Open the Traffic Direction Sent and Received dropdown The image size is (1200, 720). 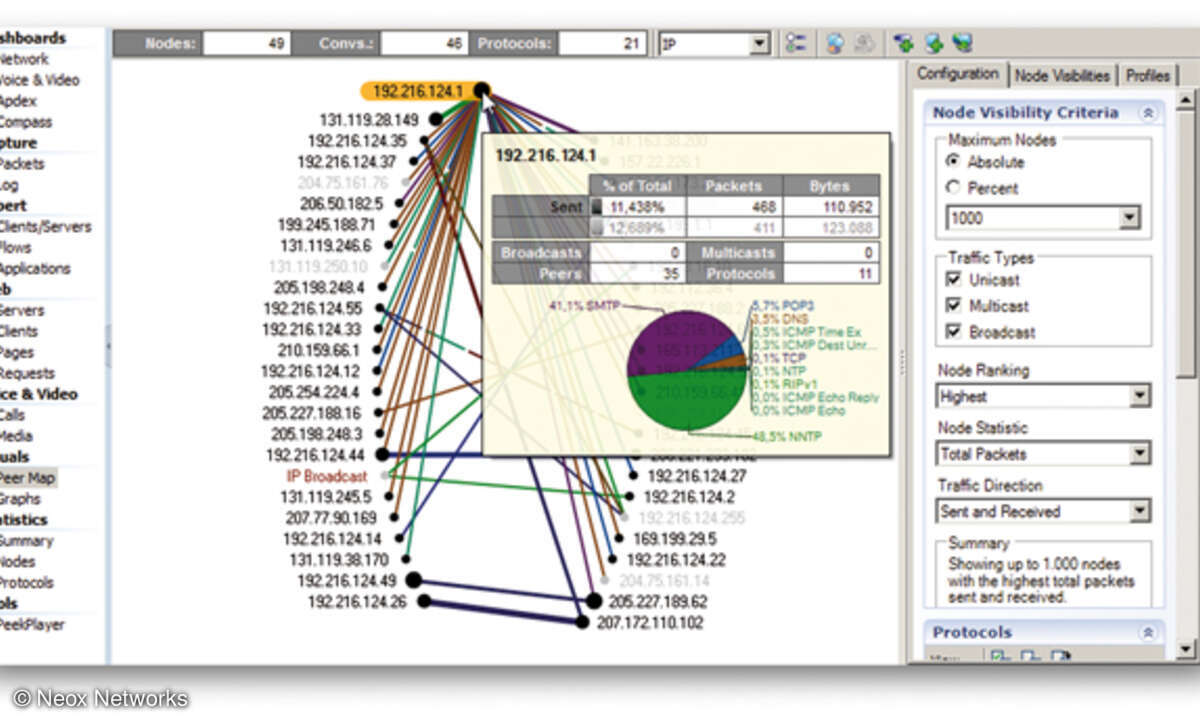pos(1044,511)
